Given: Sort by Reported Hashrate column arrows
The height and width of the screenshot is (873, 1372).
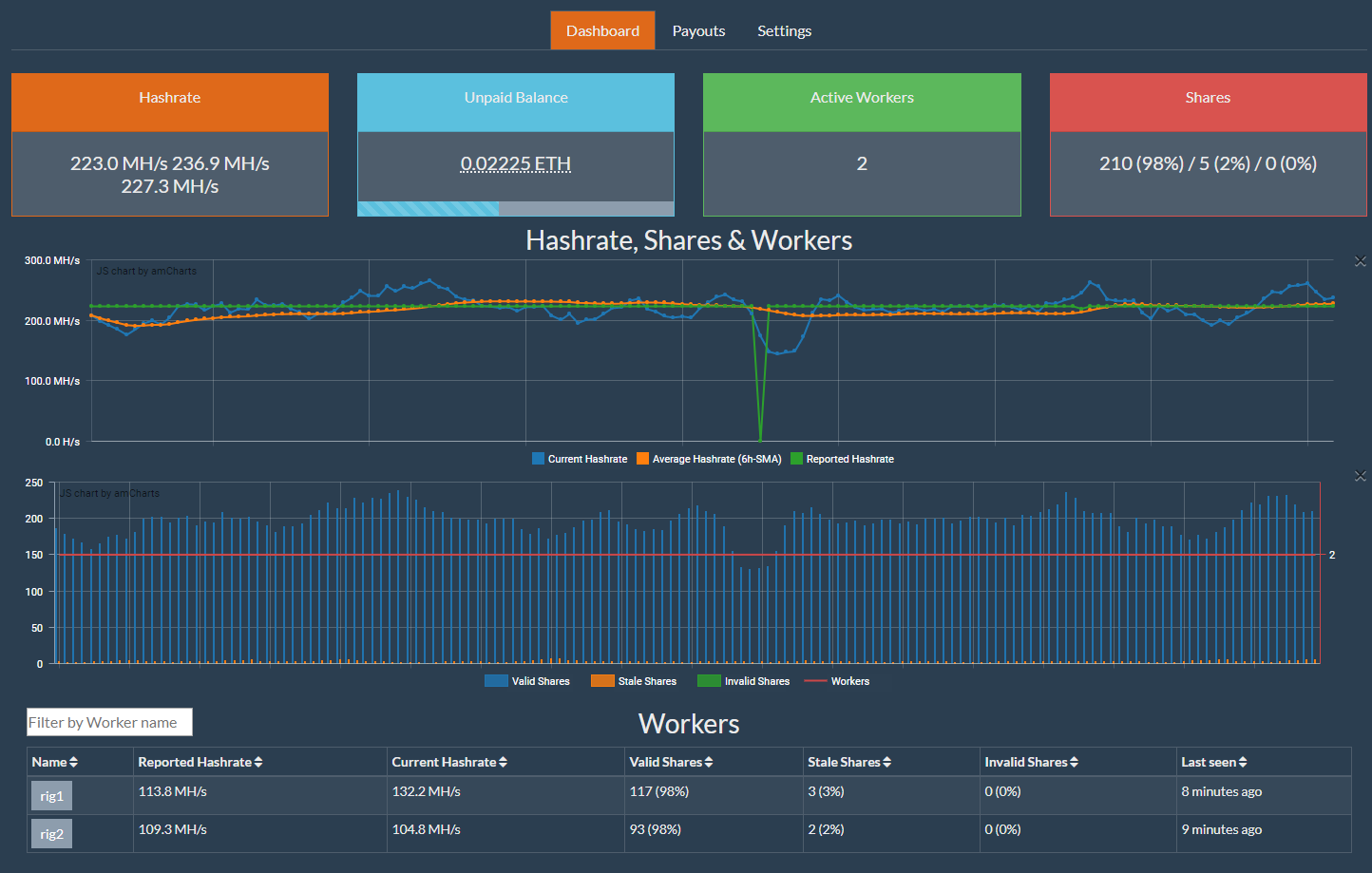Looking at the screenshot, I should (258, 762).
